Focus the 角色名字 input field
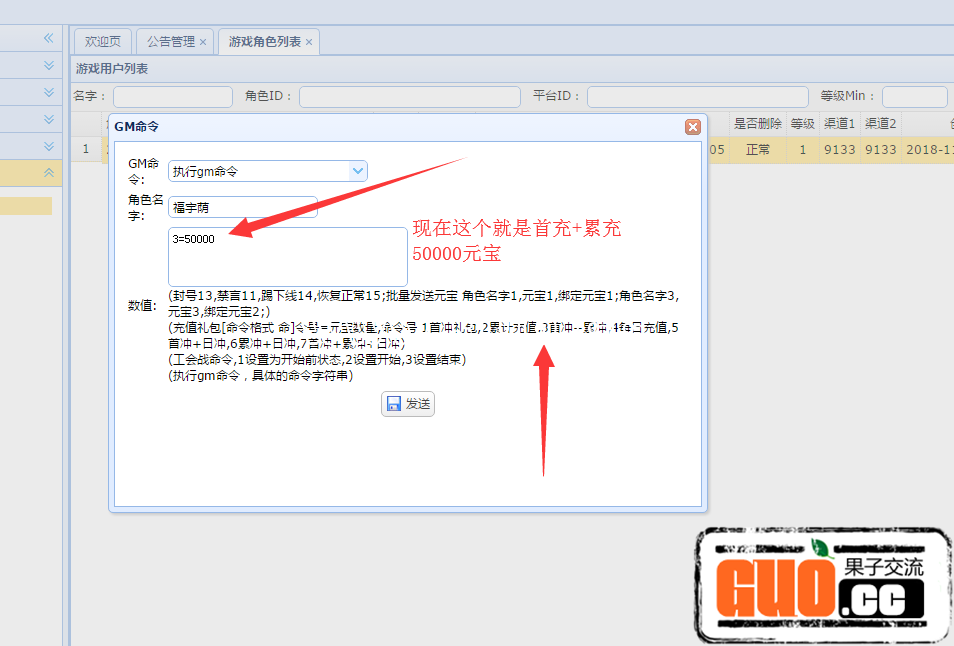Screen dimensions: 954x646 [243, 207]
